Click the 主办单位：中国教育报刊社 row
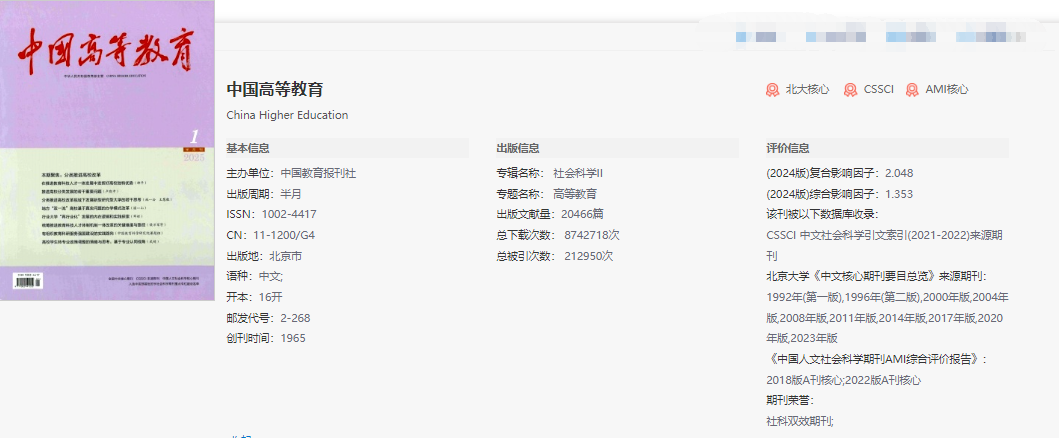1059x438 pixels. (291, 173)
